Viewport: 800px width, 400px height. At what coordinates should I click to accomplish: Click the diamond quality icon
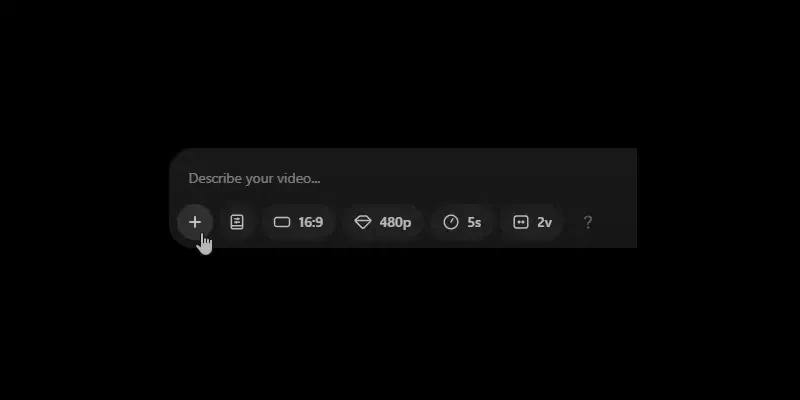point(363,222)
